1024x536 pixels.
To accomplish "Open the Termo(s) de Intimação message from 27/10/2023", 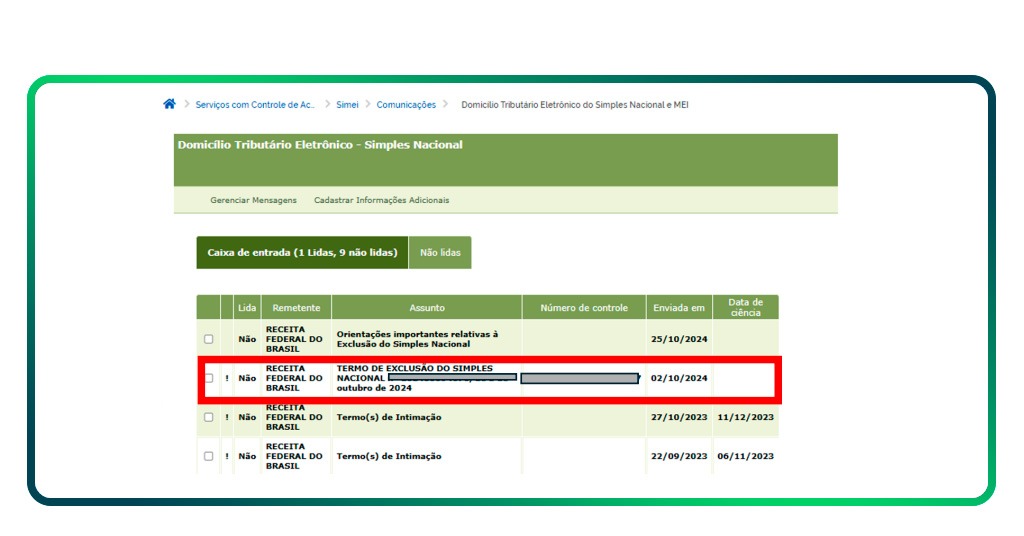I will click(x=388, y=417).
